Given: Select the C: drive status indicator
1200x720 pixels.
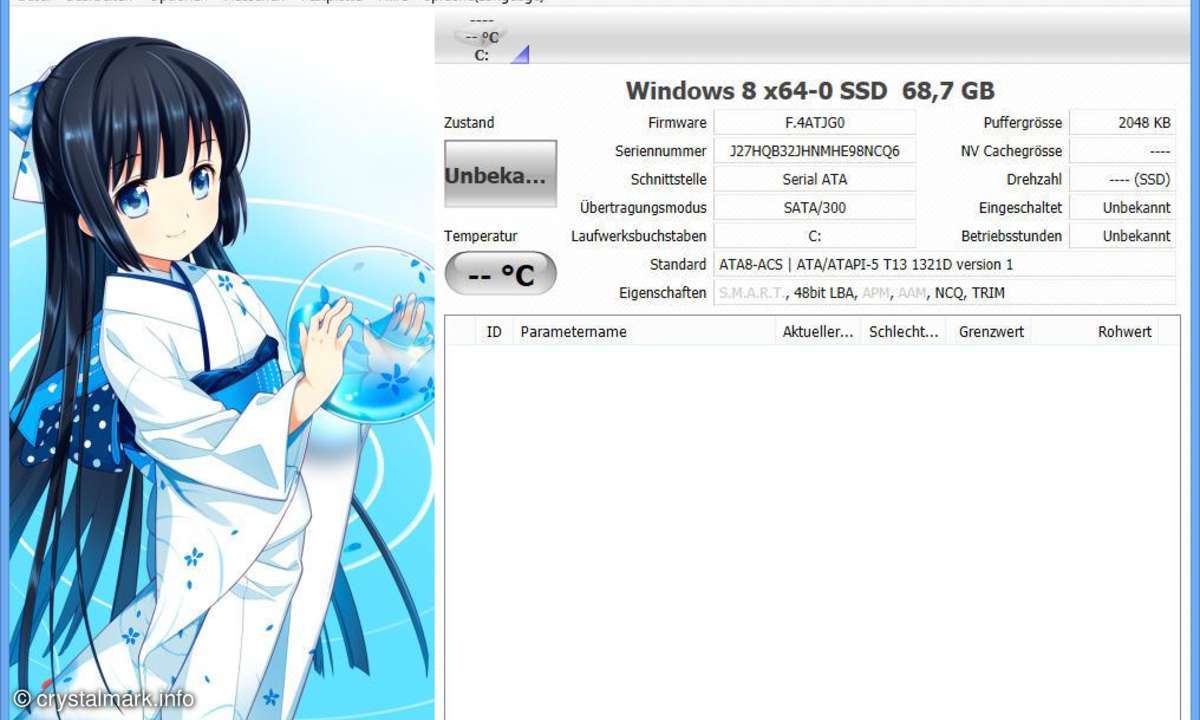Looking at the screenshot, I should tap(481, 38).
